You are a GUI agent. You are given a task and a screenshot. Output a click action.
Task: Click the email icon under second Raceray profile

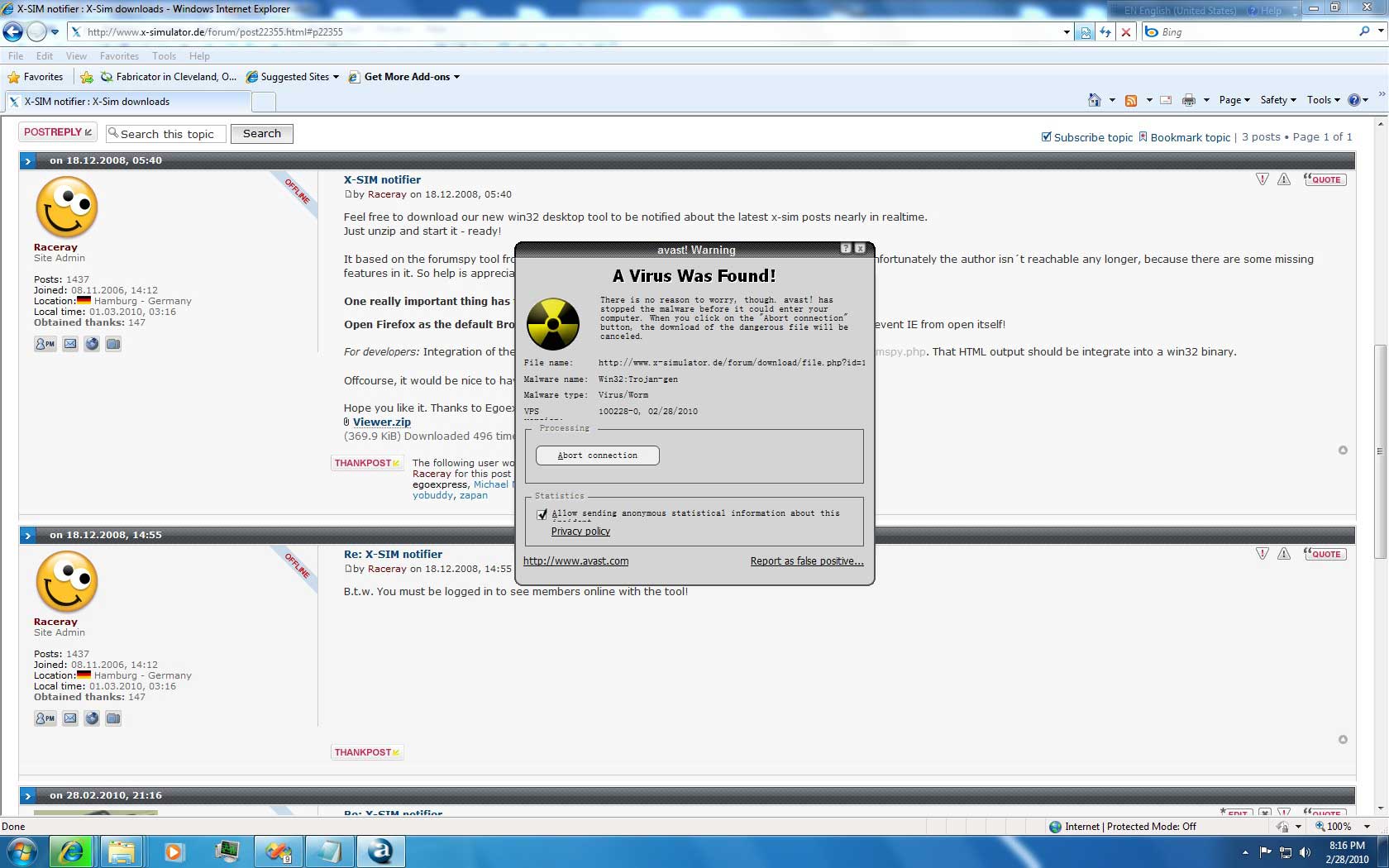(70, 718)
